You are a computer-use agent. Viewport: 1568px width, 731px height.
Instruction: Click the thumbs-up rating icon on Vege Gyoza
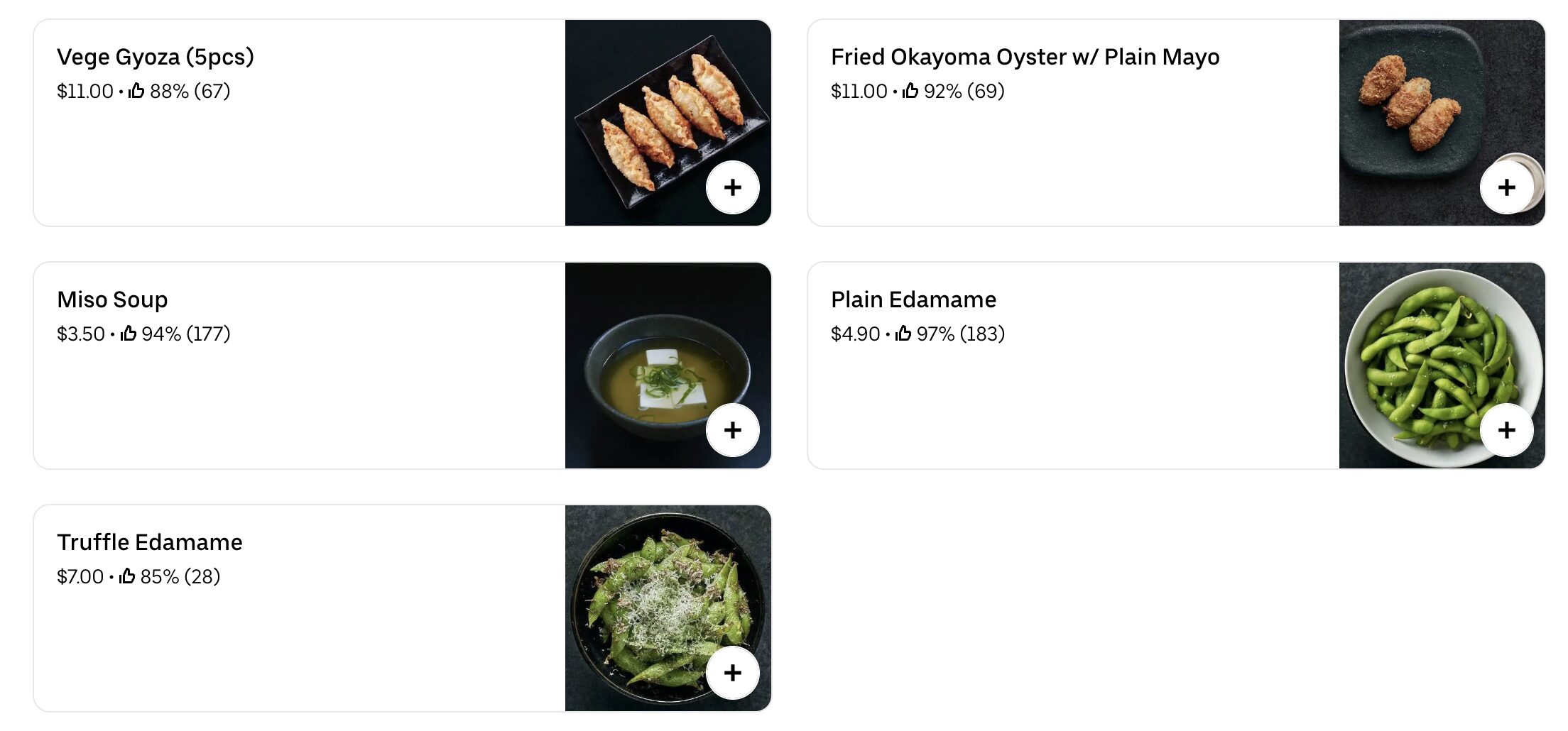click(x=136, y=91)
